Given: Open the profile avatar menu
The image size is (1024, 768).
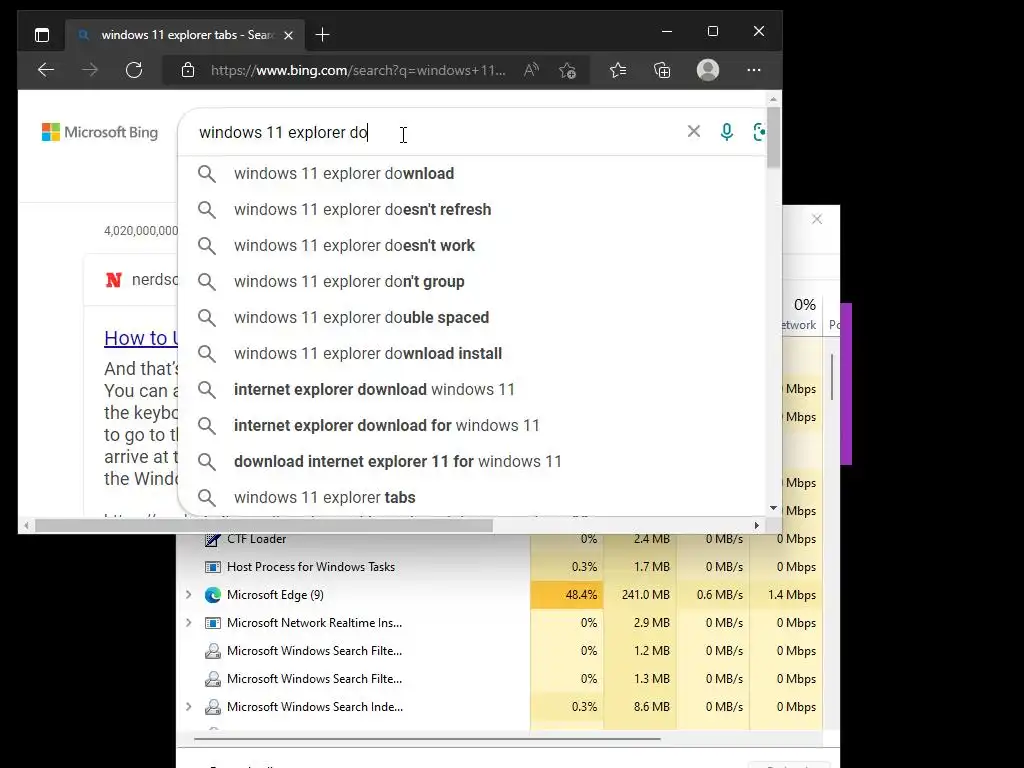Looking at the screenshot, I should pos(708,70).
